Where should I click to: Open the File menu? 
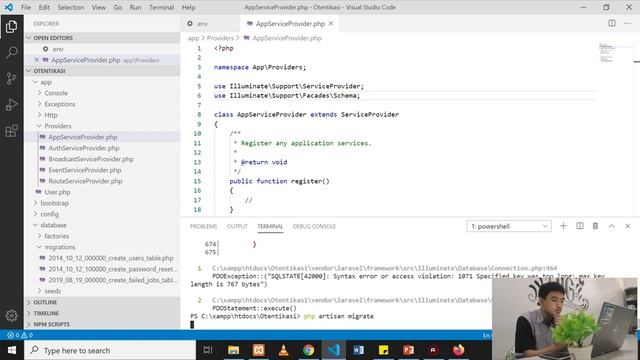26,7
